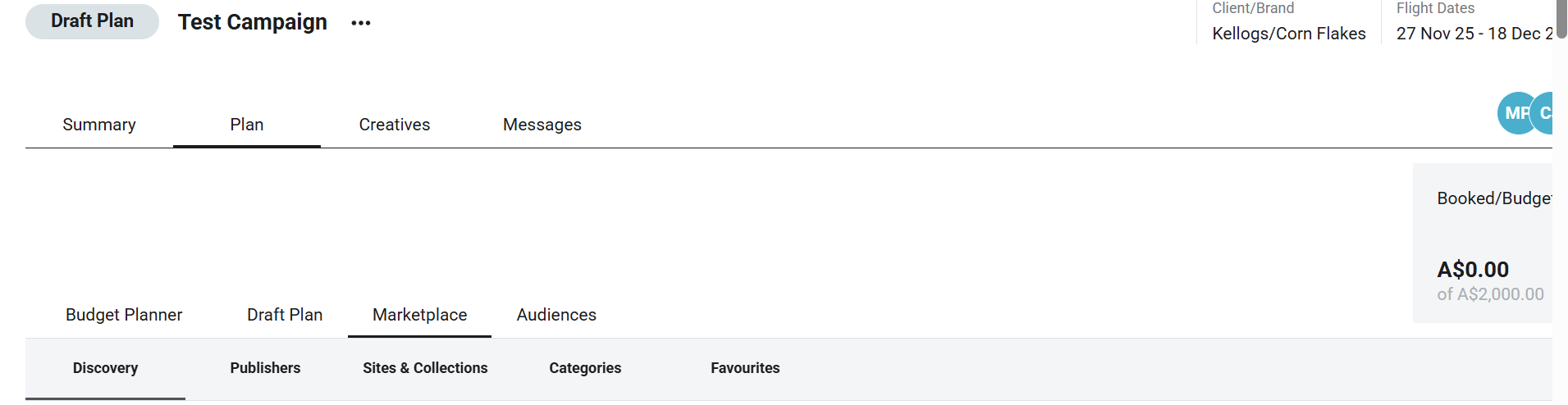This screenshot has height=405, width=1568.
Task: Open Sites & Collections tab
Action: point(425,368)
